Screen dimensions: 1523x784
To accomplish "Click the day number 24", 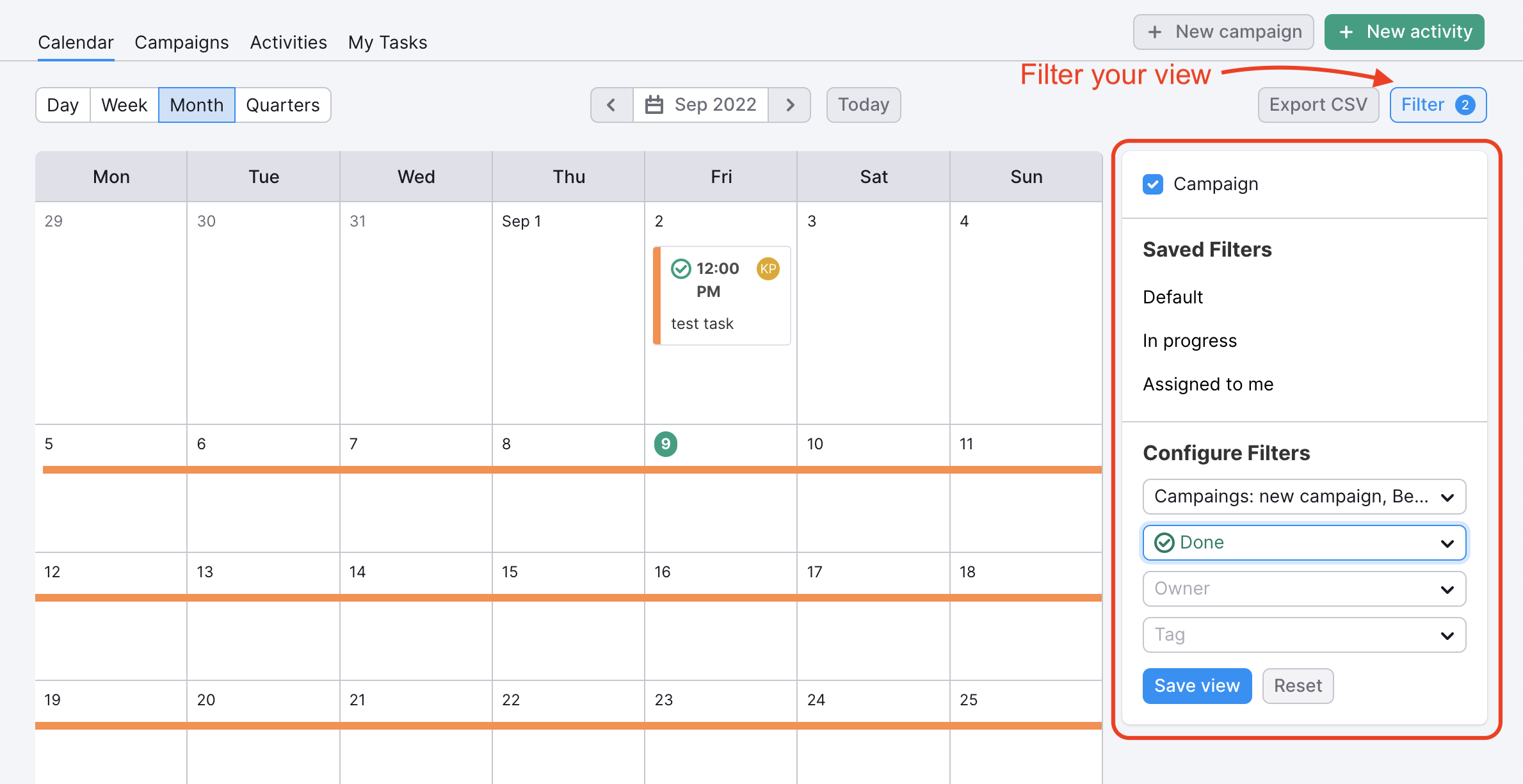I will 816,700.
